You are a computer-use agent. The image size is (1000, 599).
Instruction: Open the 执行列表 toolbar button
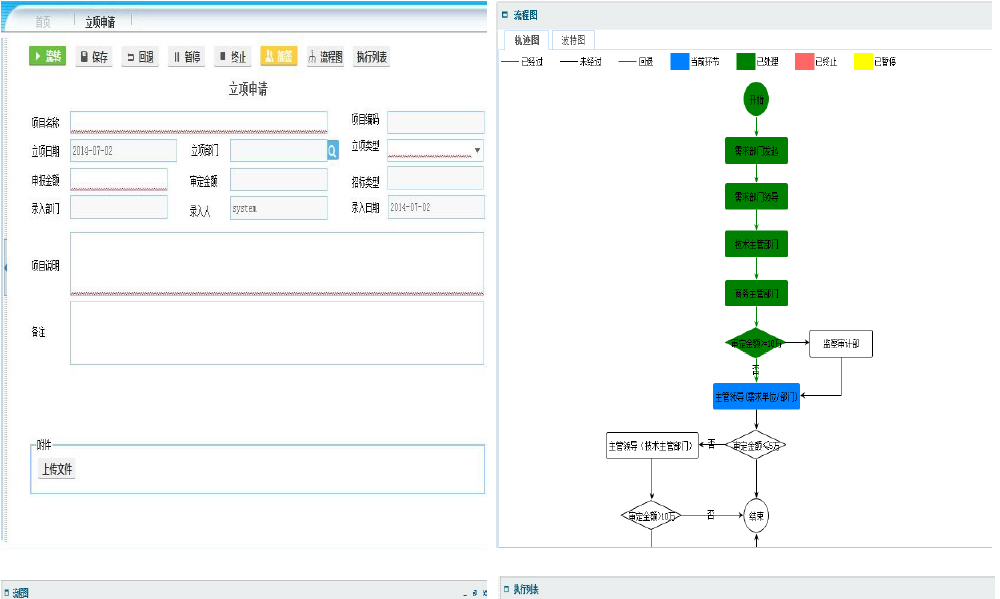click(x=372, y=57)
